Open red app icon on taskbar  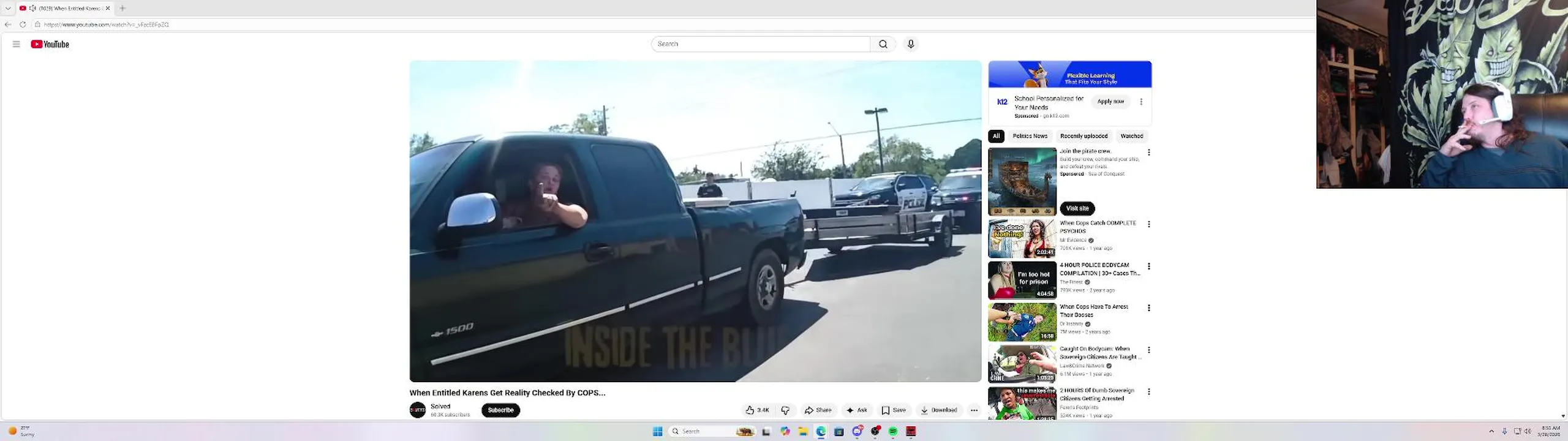click(911, 432)
